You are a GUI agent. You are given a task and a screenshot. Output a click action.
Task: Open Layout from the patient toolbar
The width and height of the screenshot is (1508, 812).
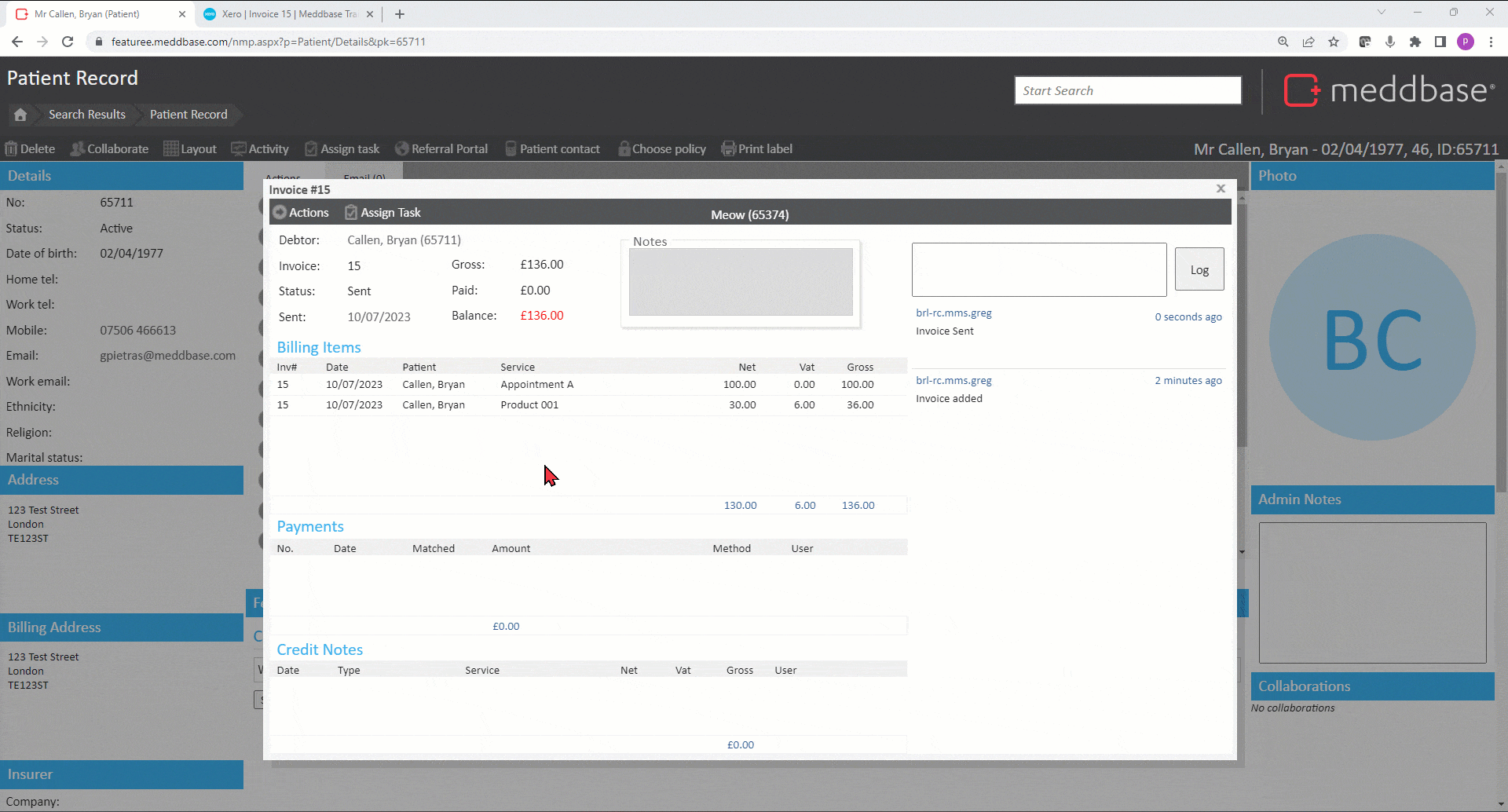(190, 149)
